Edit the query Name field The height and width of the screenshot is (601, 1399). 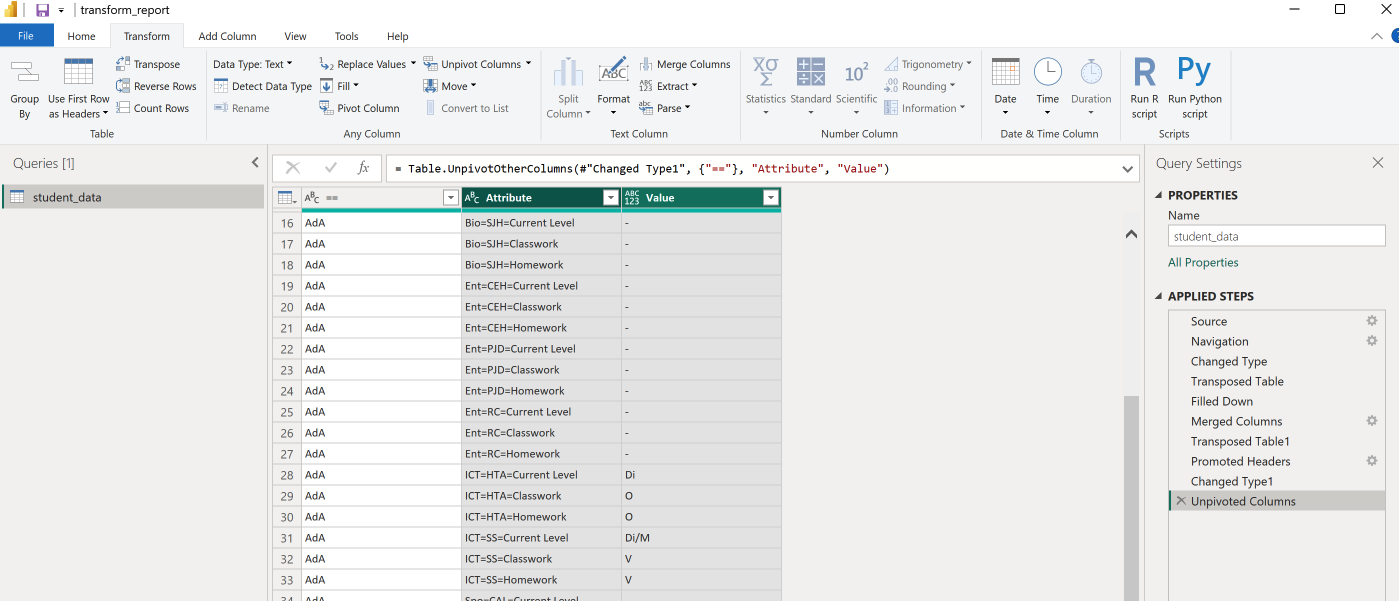tap(1276, 236)
